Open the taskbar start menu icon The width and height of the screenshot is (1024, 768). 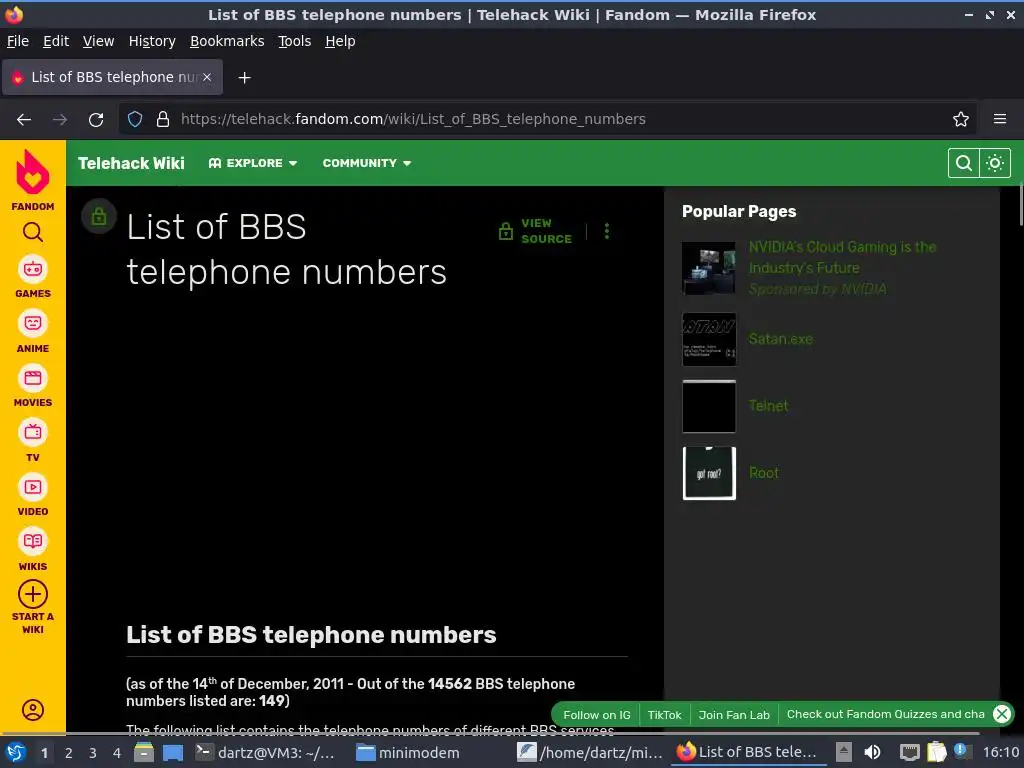(x=16, y=752)
